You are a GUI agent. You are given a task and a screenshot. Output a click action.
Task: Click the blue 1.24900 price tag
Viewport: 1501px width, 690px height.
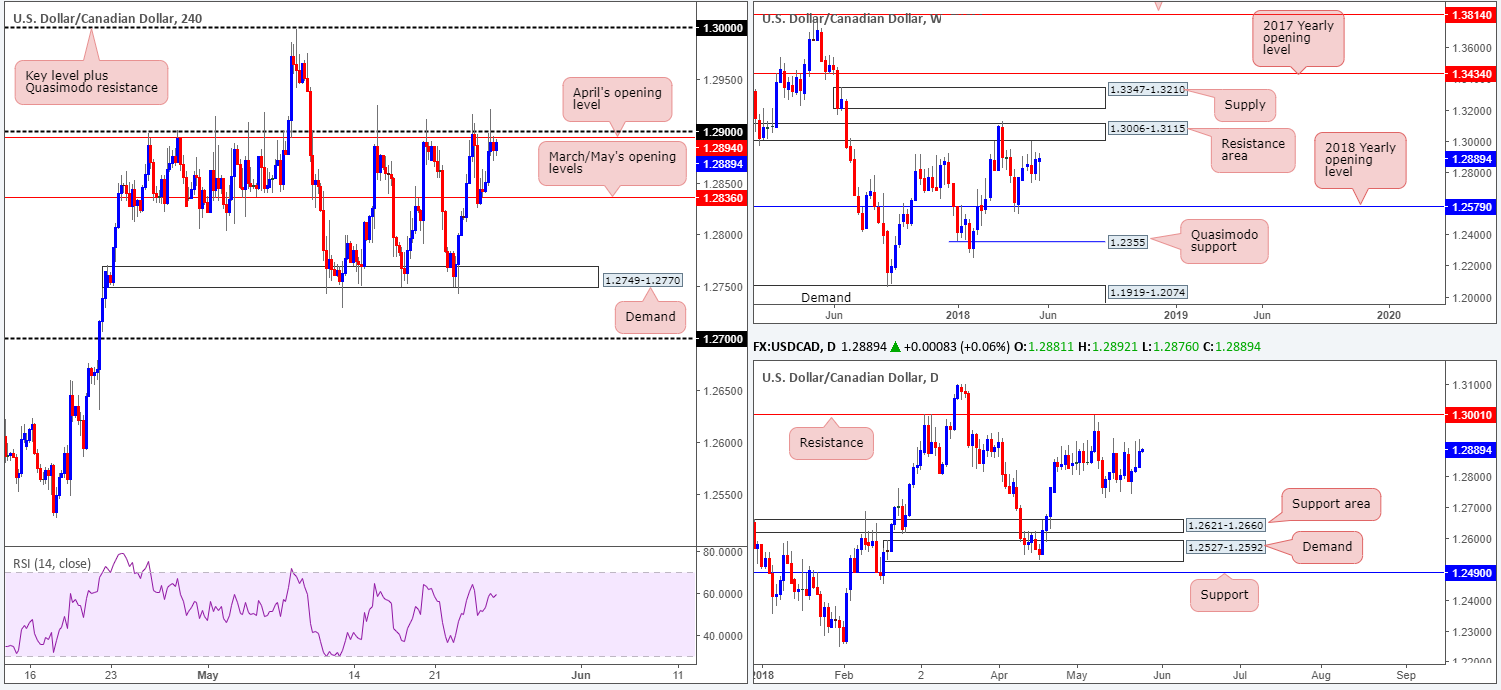coord(1473,574)
